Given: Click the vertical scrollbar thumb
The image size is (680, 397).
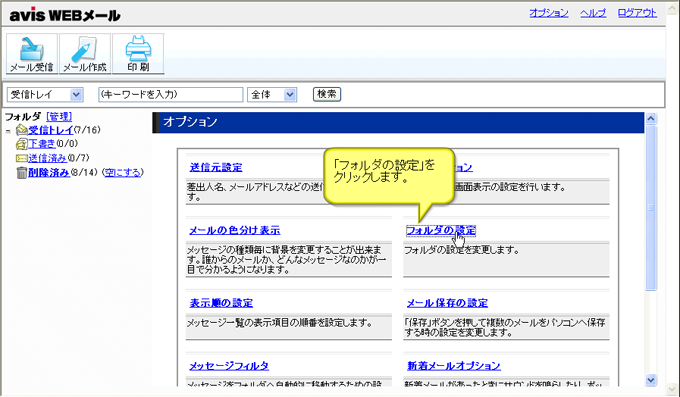Looking at the screenshot, I should click(651, 208).
